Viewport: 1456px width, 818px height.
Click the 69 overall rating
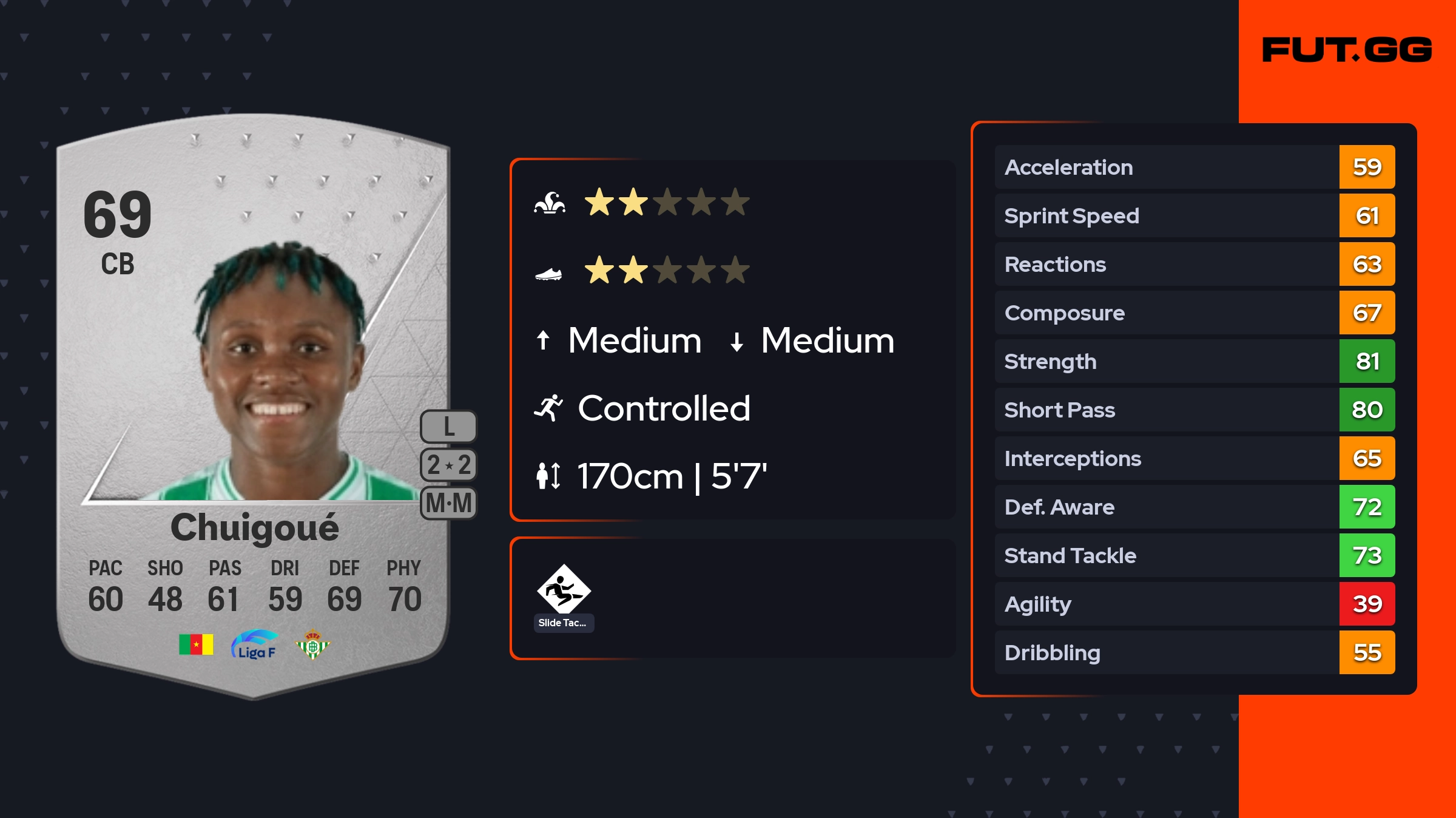(117, 215)
